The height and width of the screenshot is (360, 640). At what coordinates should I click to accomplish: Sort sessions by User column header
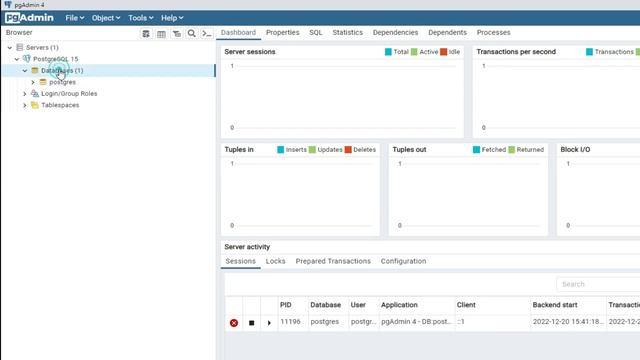coord(358,305)
